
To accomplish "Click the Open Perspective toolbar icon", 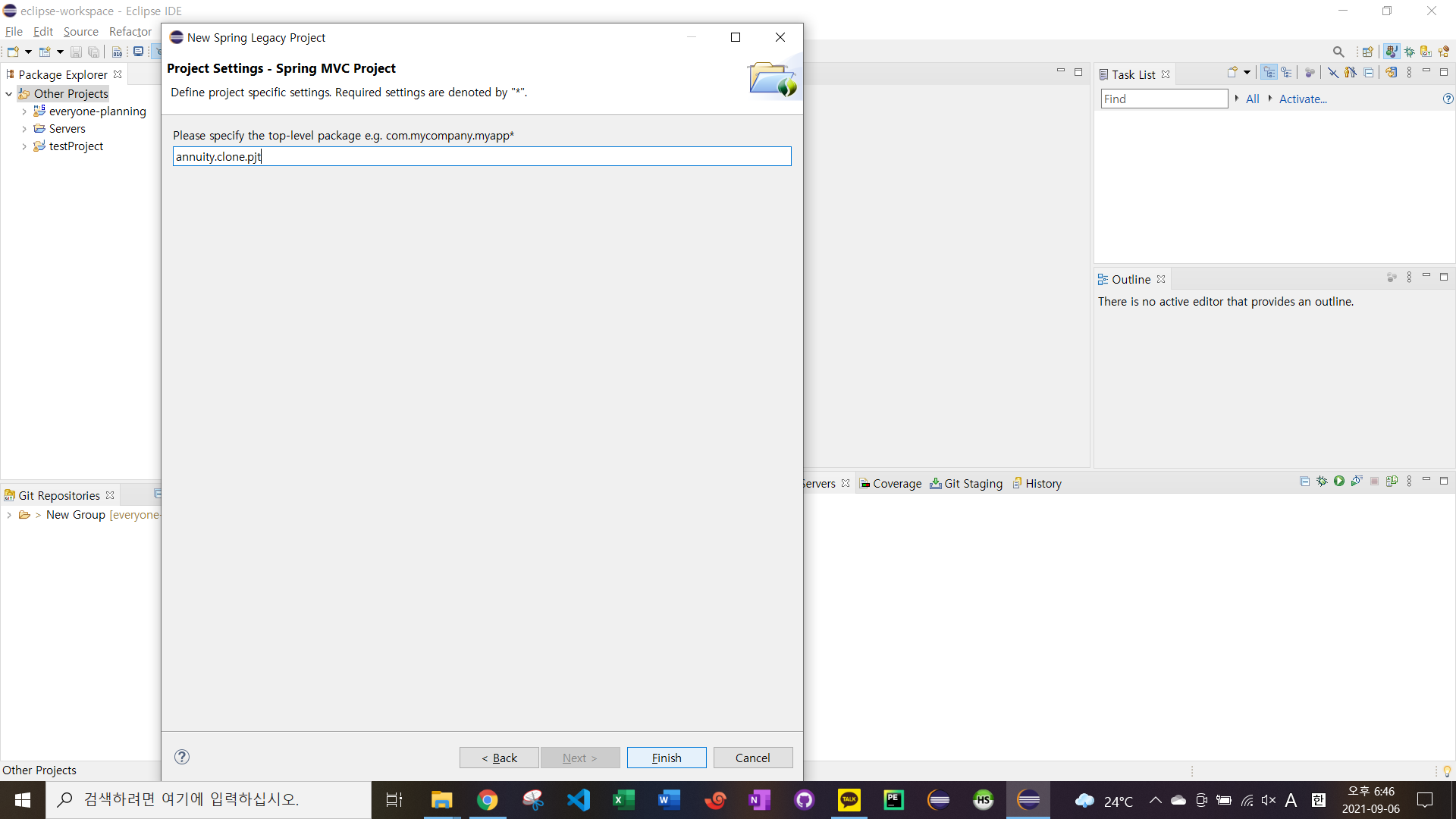I will pos(1368,52).
